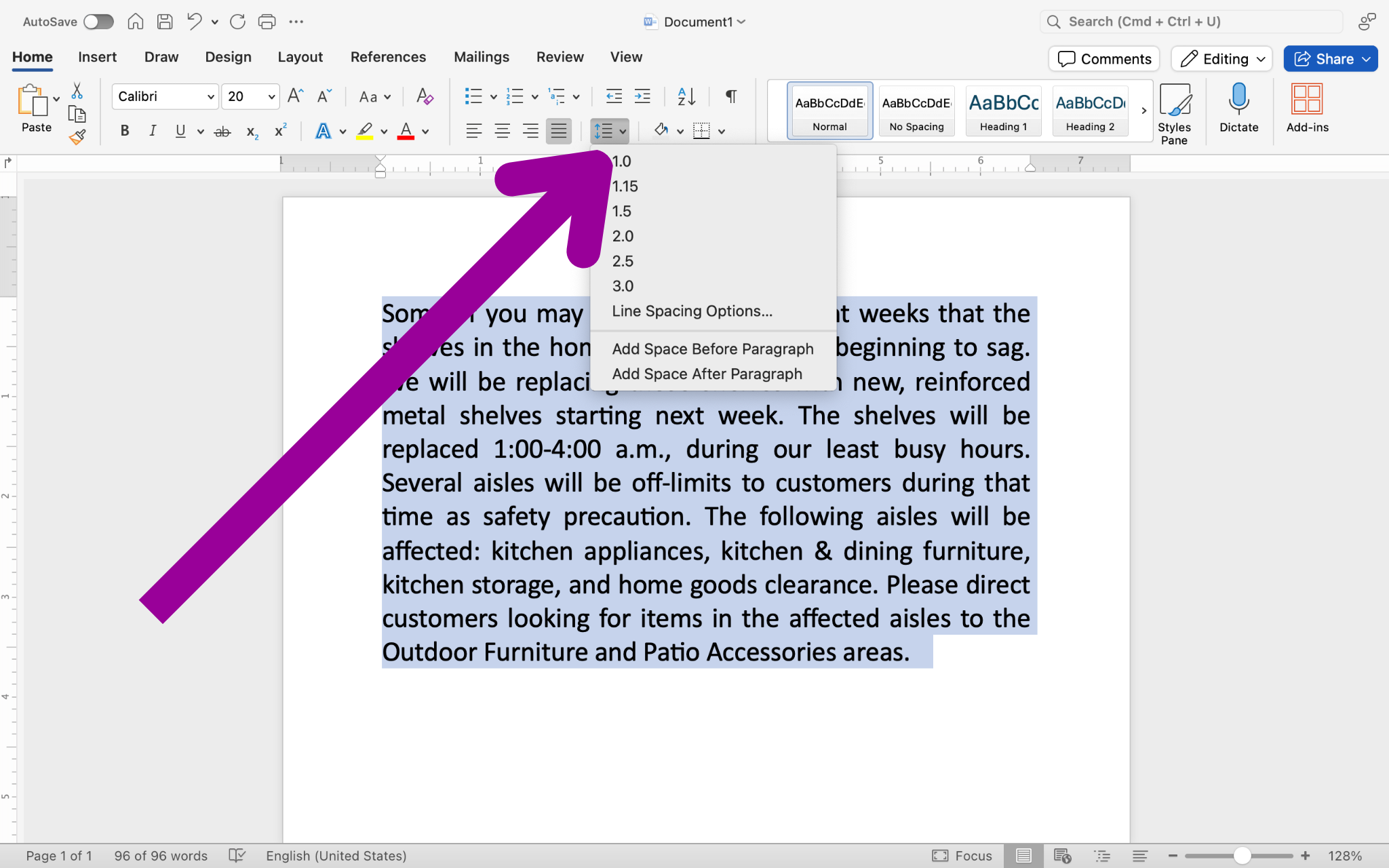Decrease font size with the small A icon

coord(324,96)
